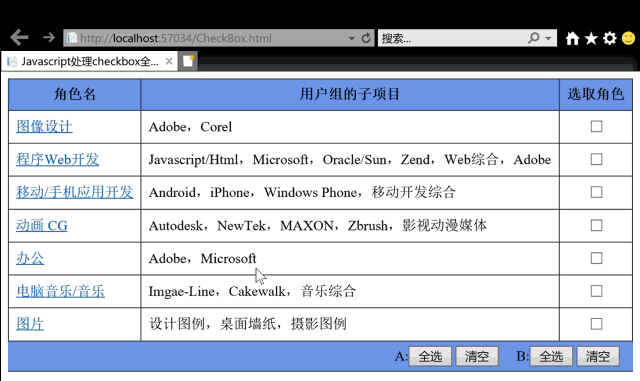Select the 图片 row checkbox
This screenshot has height=381, width=640.
tap(596, 324)
